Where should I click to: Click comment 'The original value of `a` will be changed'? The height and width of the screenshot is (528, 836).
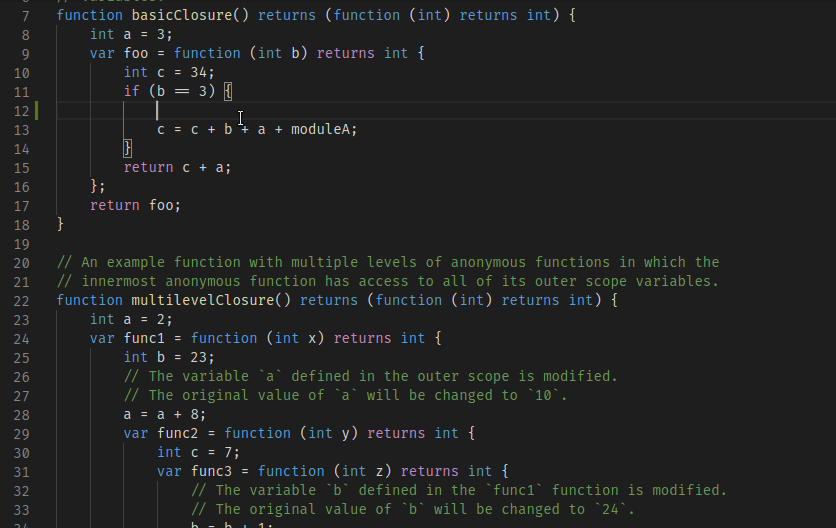click(x=345, y=395)
